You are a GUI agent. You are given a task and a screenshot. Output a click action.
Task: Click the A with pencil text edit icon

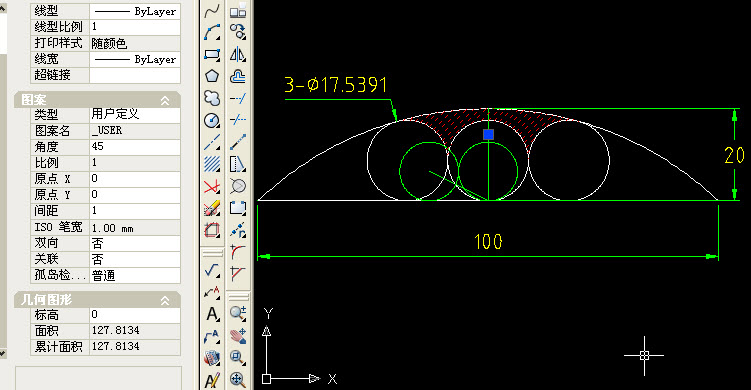[212, 380]
